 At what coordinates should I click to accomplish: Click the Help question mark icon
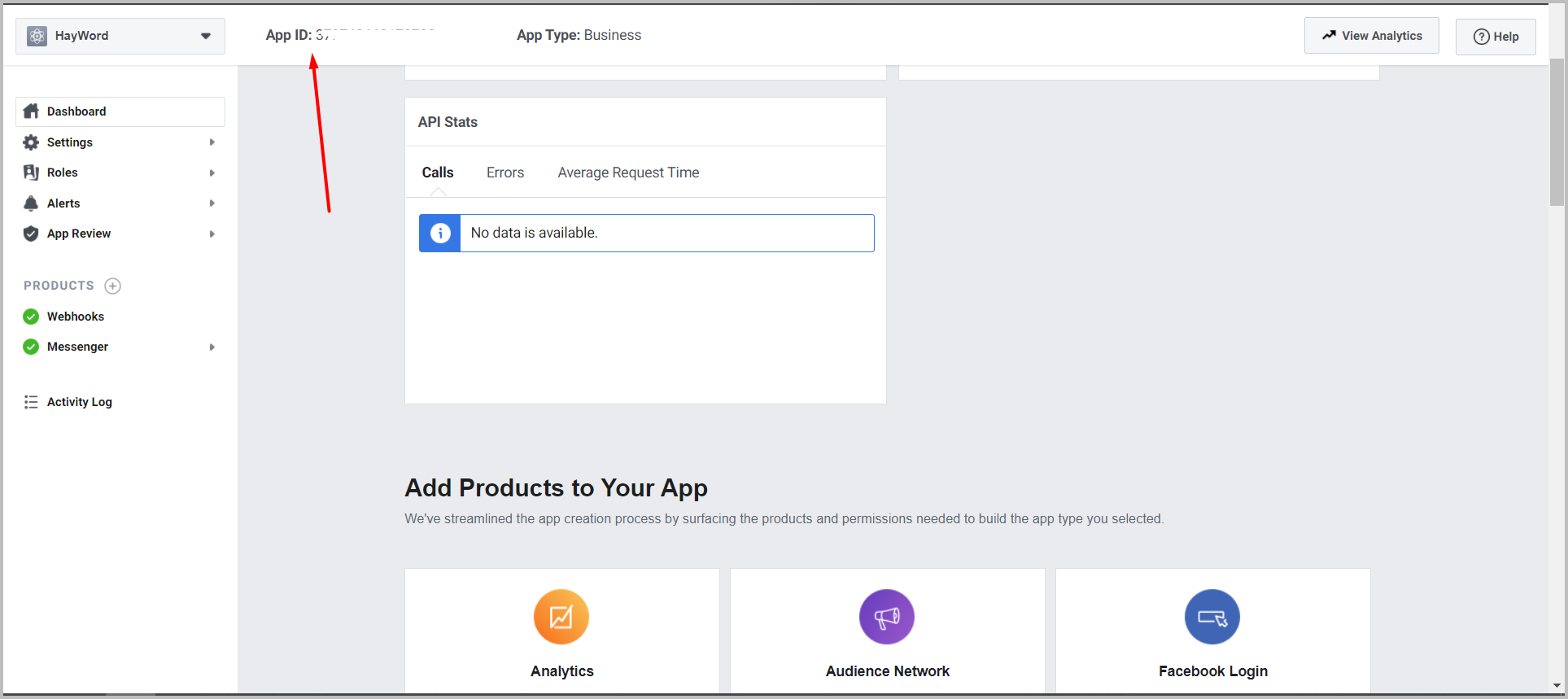[x=1482, y=37]
